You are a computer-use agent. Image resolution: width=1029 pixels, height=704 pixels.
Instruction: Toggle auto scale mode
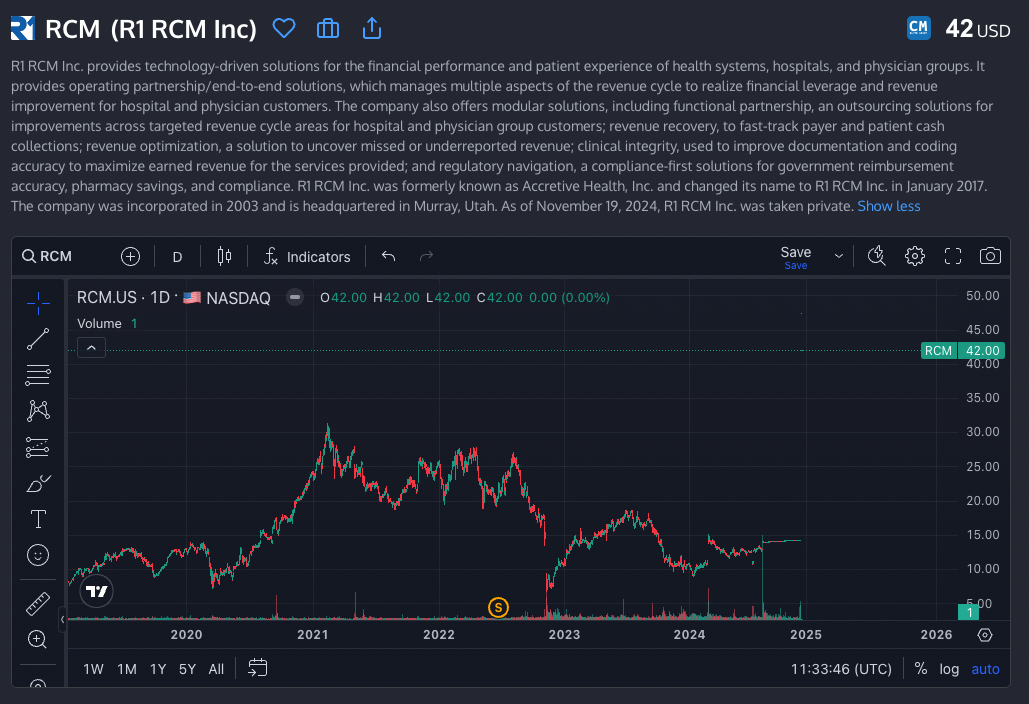[x=985, y=669]
